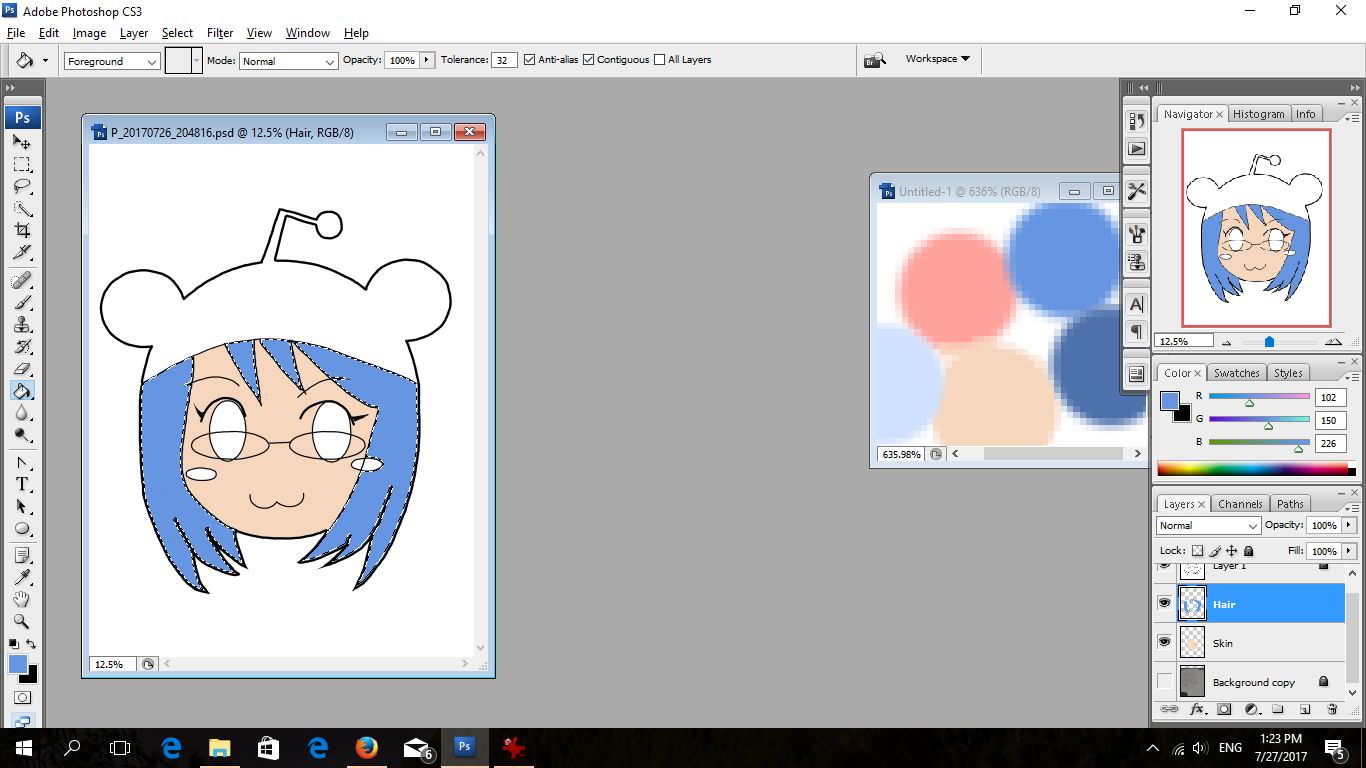
Task: Open the Go to Bridge icon
Action: tap(875, 60)
